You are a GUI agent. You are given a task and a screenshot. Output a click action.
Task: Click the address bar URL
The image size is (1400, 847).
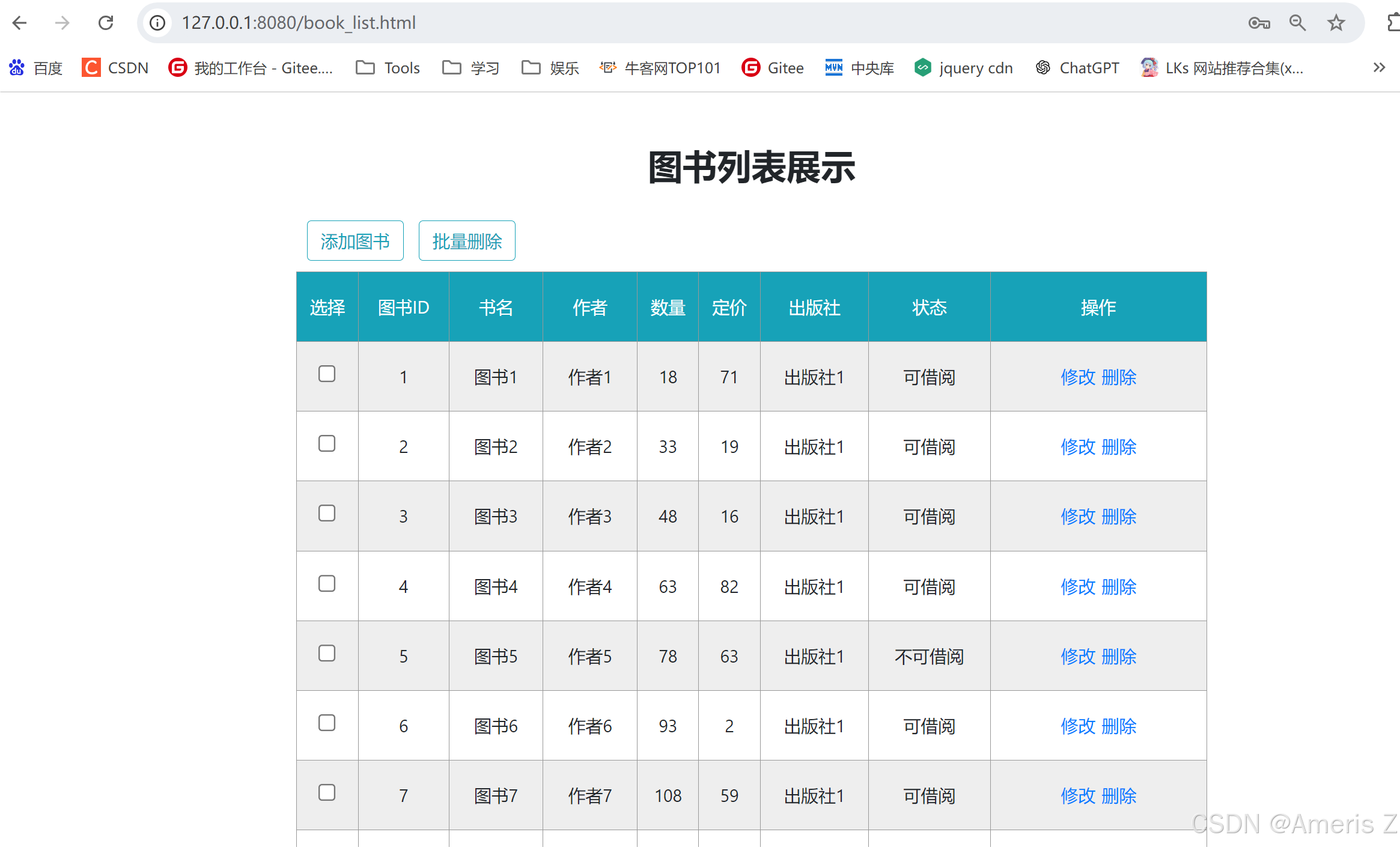pos(299,23)
